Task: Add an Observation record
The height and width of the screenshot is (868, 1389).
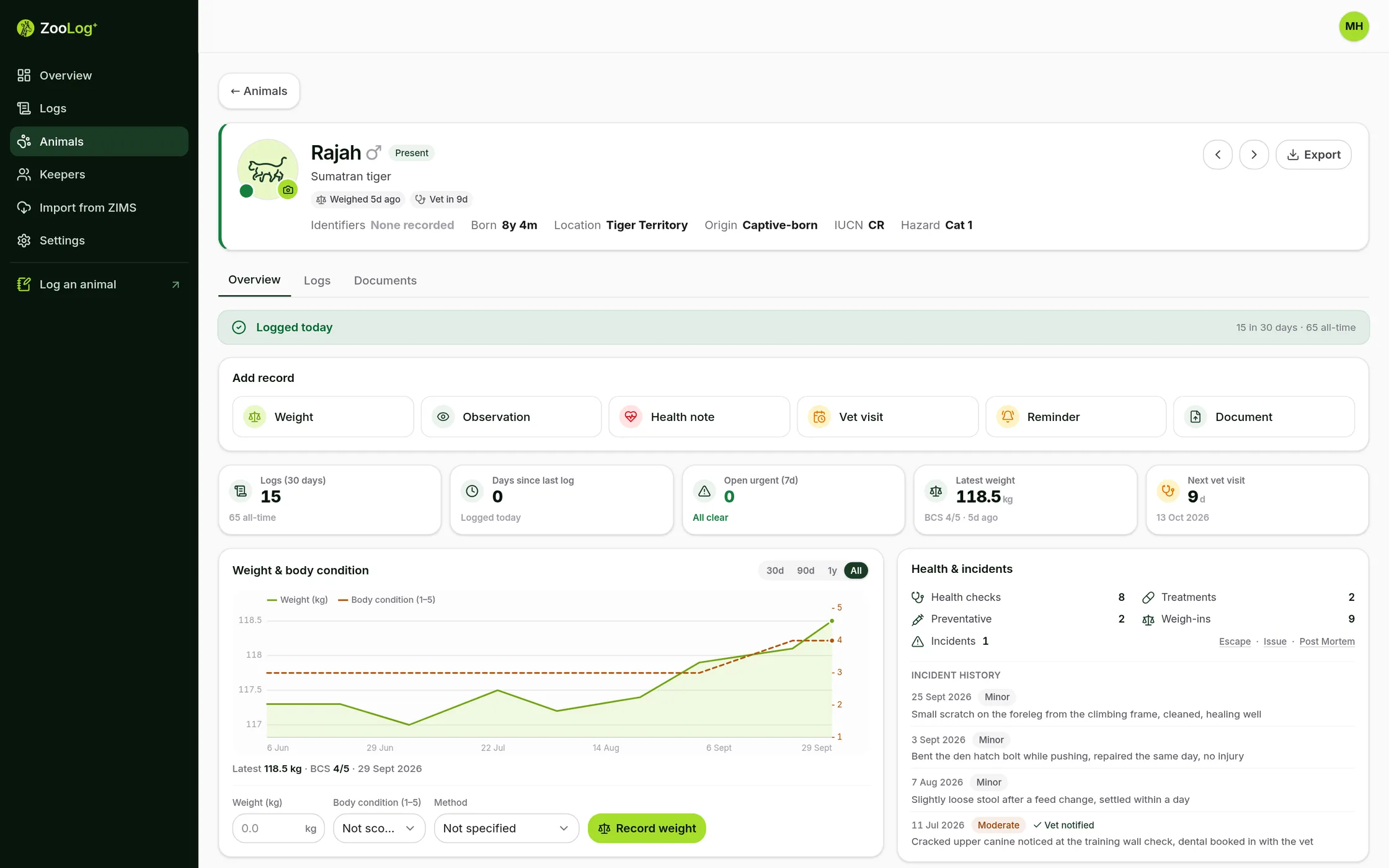Action: [511, 417]
